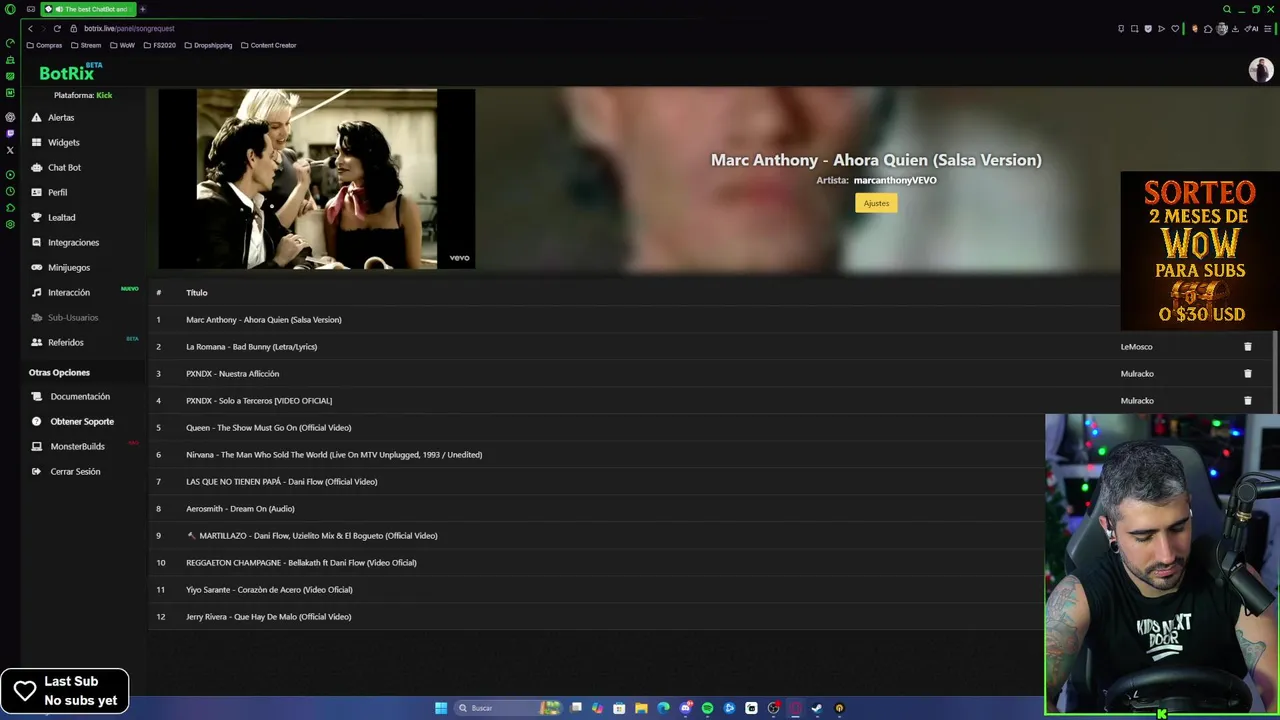1280x720 pixels.
Task: Open Microsoft Edge from the taskbar
Action: pos(663,708)
